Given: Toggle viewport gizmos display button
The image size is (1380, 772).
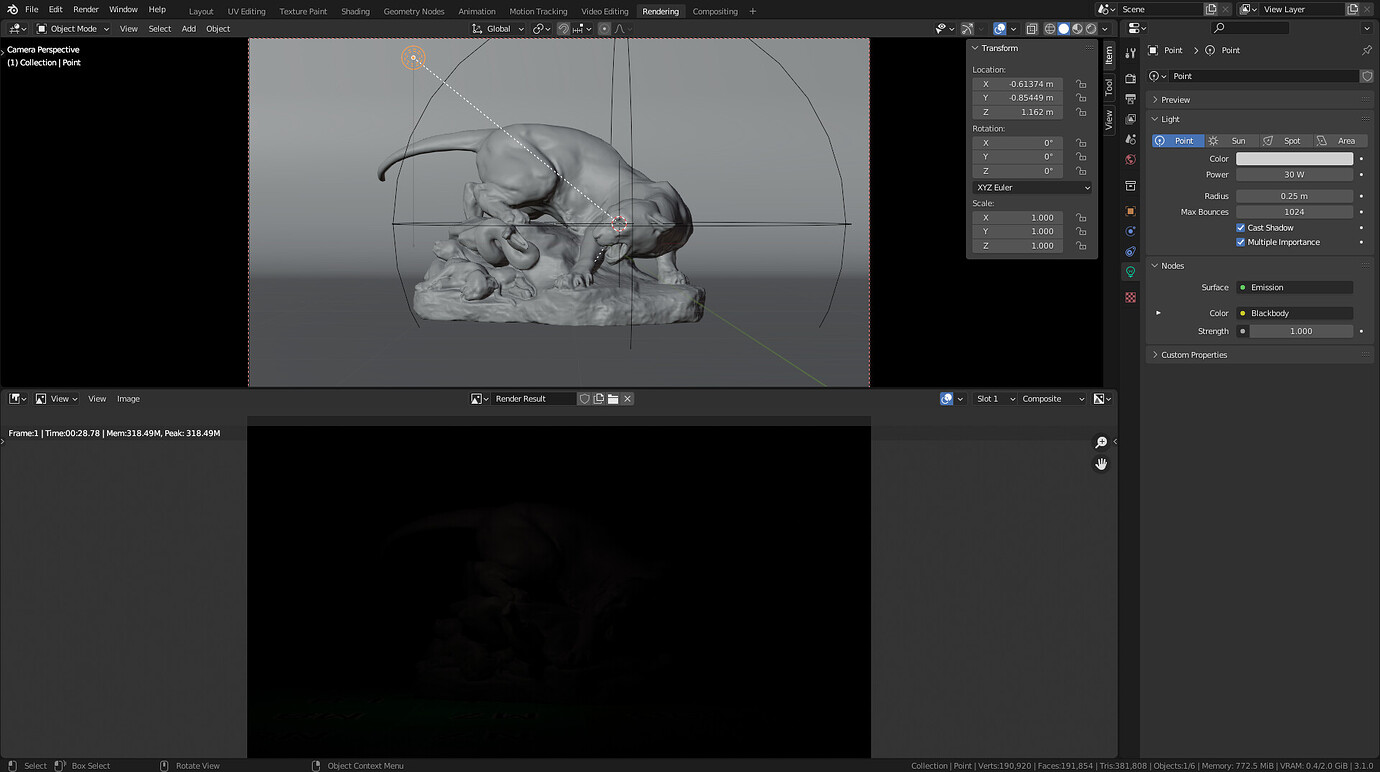Looking at the screenshot, I should (x=967, y=29).
